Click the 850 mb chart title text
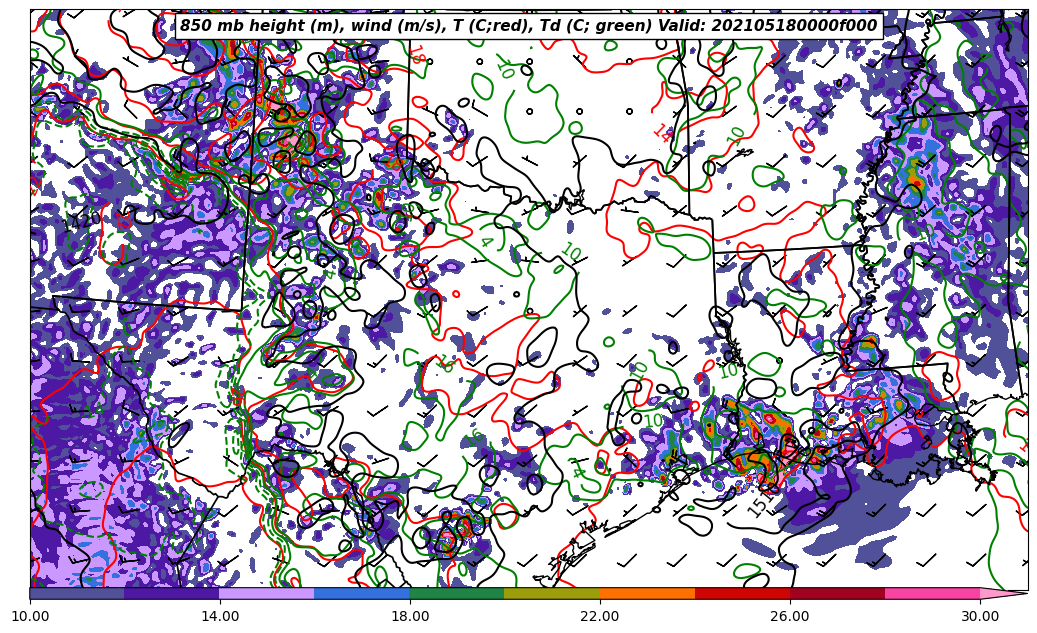Viewport: 1037px width, 633px height. [528, 25]
